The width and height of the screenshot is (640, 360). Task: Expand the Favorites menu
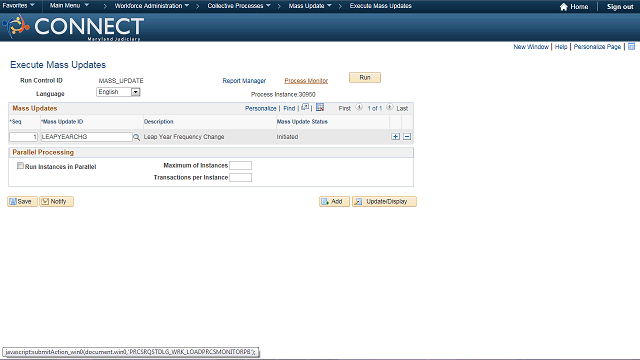pyautogui.click(x=18, y=6)
